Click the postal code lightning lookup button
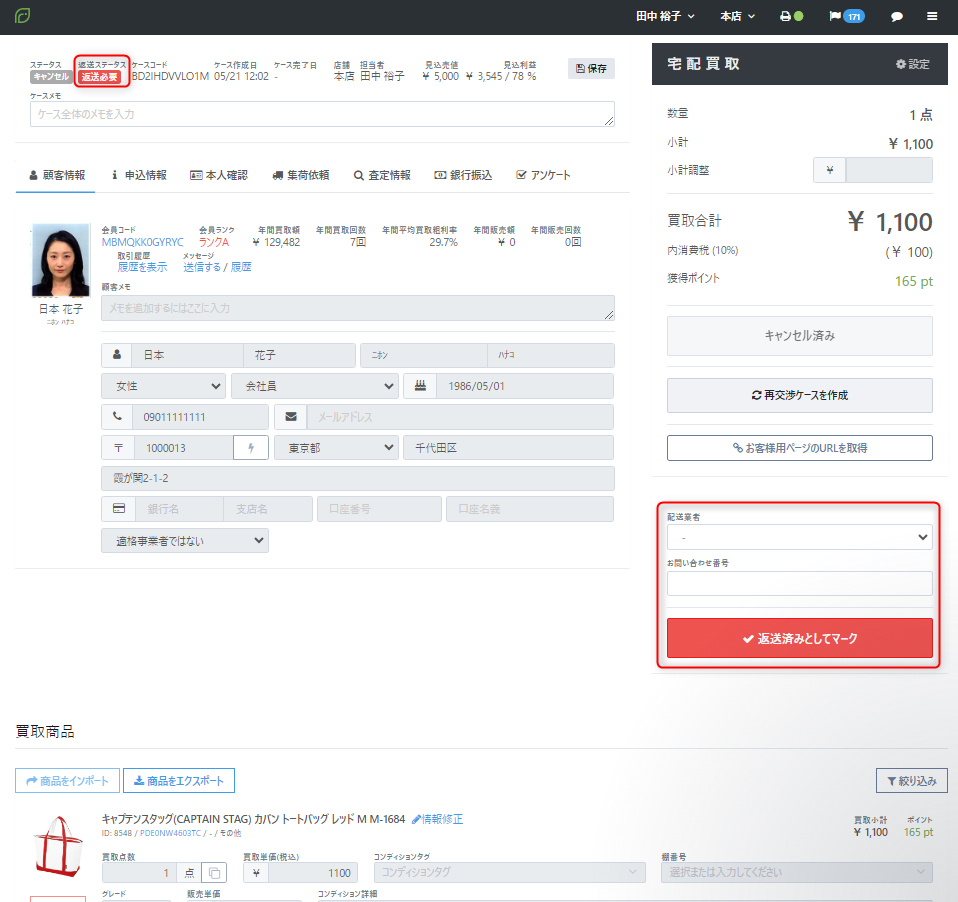 (251, 448)
